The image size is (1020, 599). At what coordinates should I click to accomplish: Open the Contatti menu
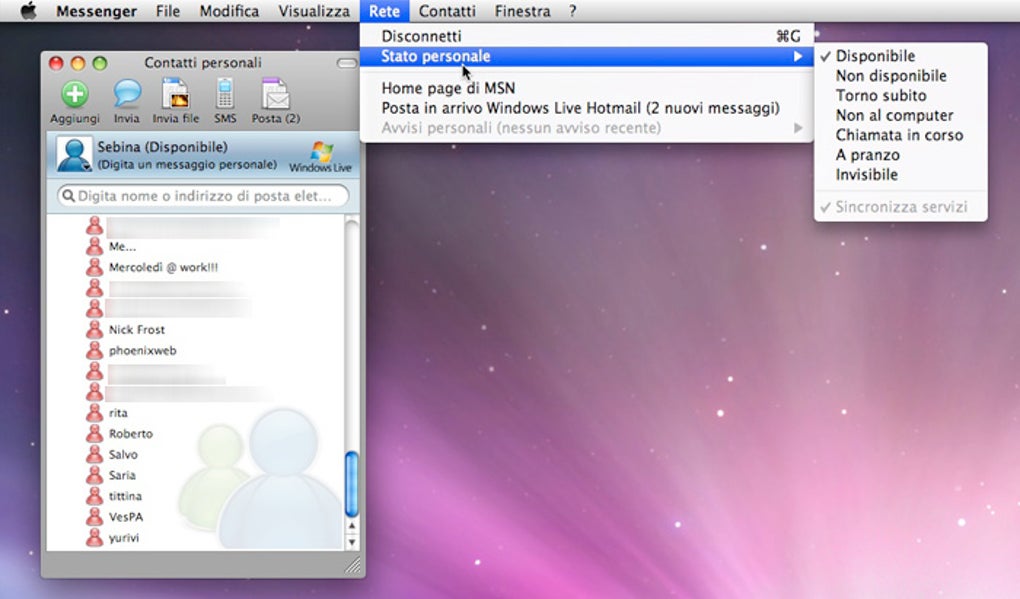447,11
